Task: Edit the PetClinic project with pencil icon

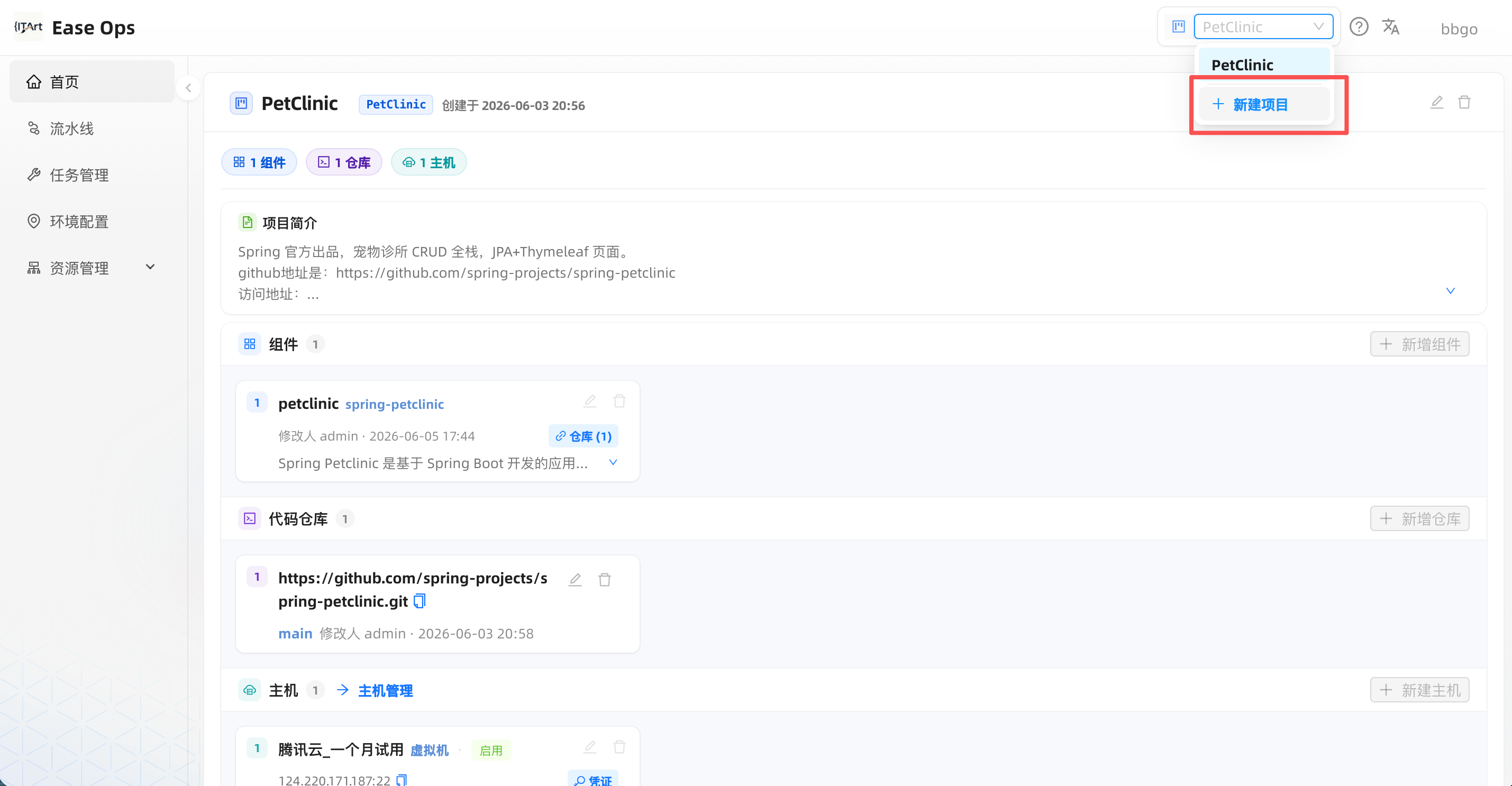Action: point(1436,103)
